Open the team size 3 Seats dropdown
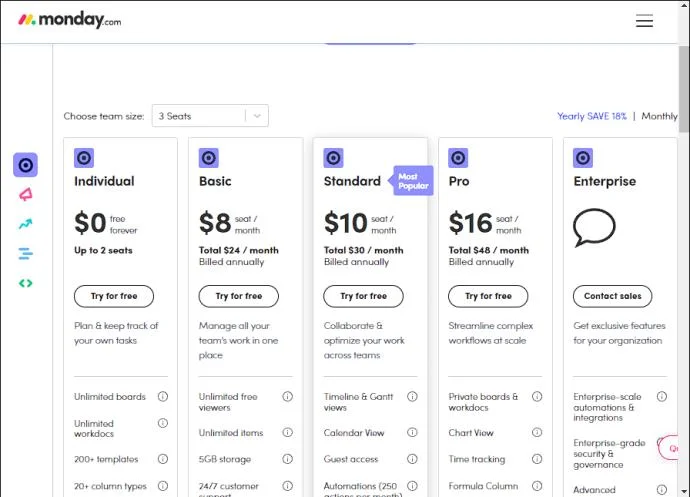 210,116
